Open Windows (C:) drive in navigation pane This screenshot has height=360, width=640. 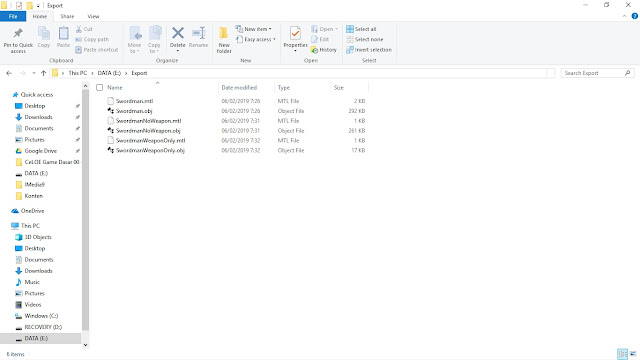(x=41, y=316)
